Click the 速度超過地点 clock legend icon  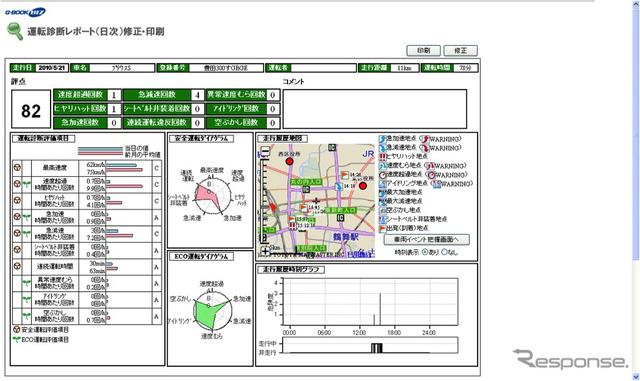click(382, 175)
